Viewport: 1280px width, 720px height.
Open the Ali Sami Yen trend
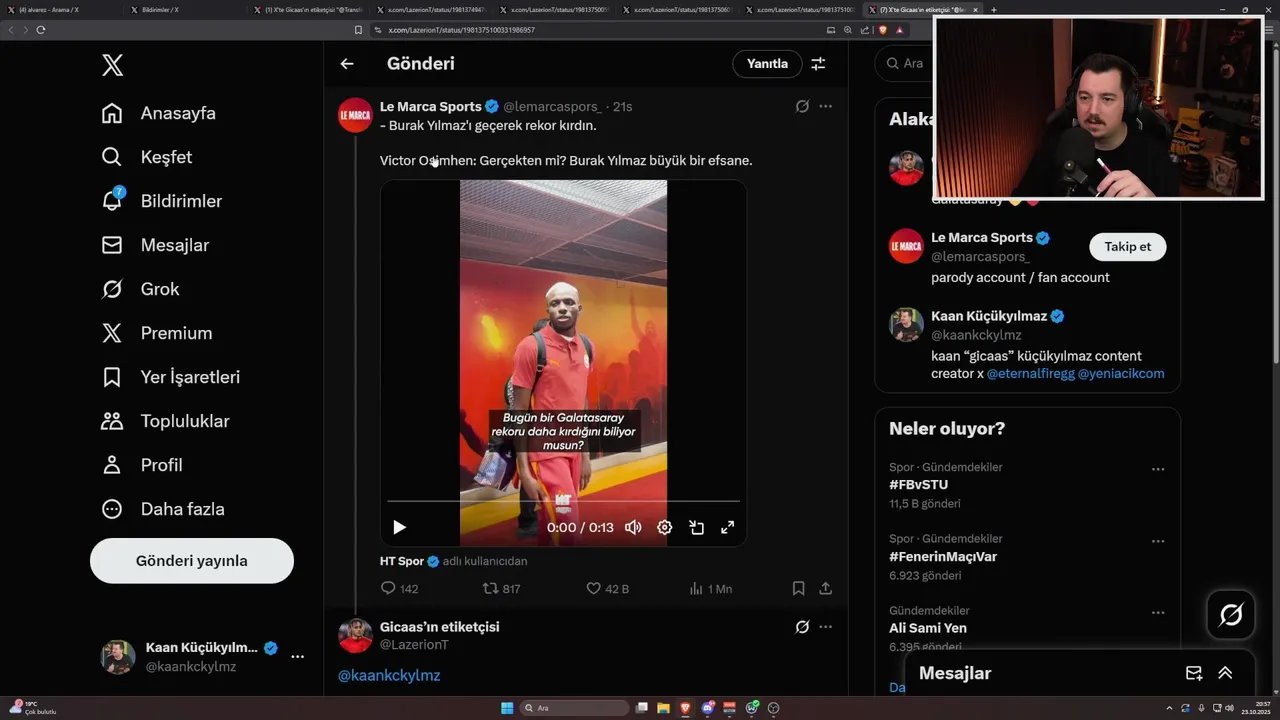(928, 628)
